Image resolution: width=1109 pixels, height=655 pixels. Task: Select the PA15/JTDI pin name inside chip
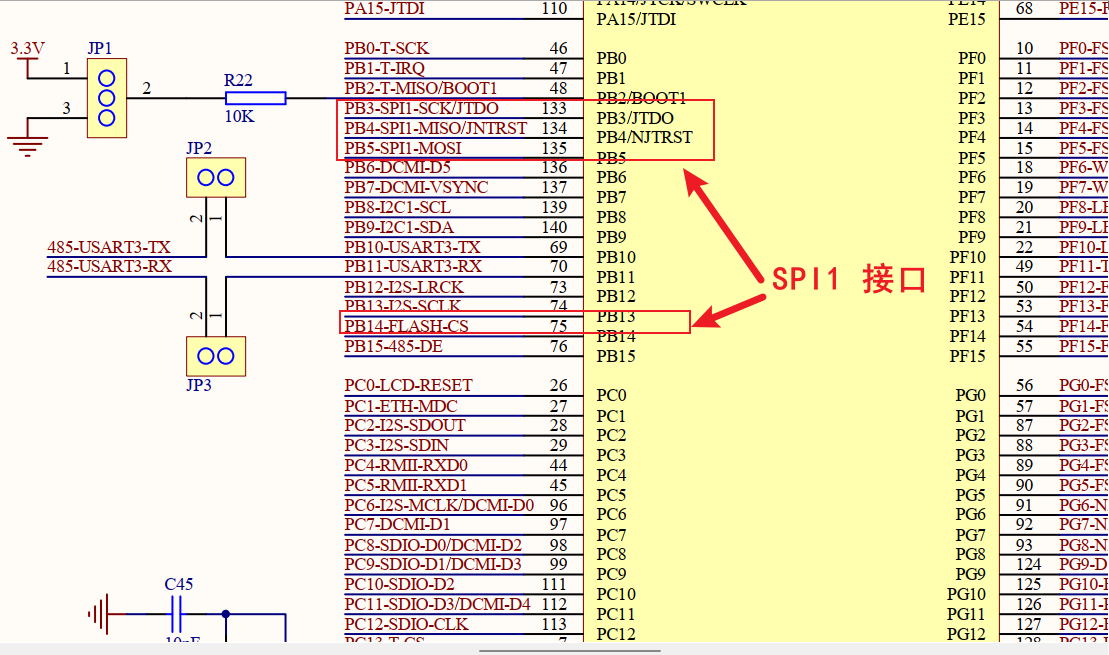tap(635, 19)
